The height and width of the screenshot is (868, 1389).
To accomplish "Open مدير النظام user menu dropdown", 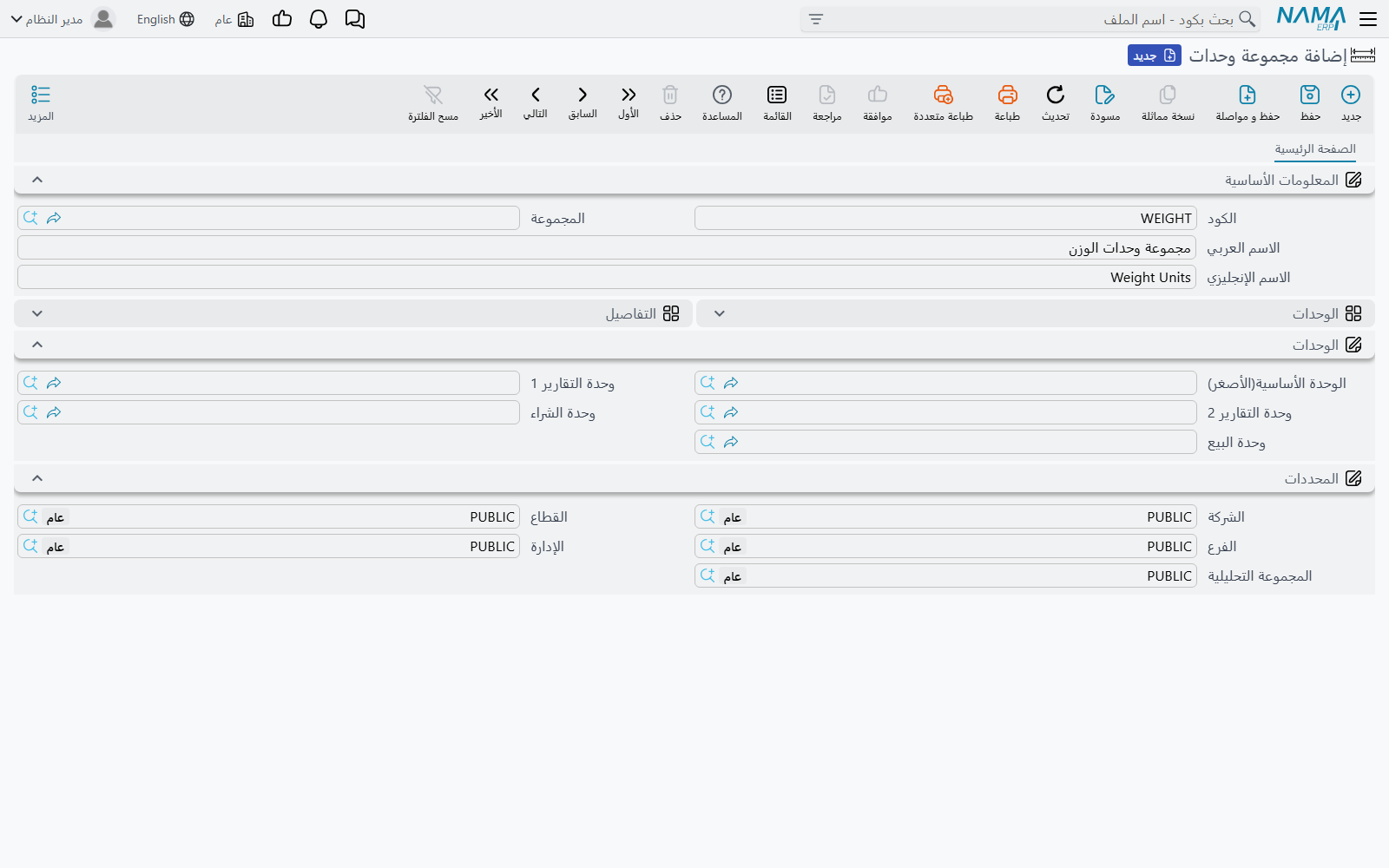I will point(63,19).
